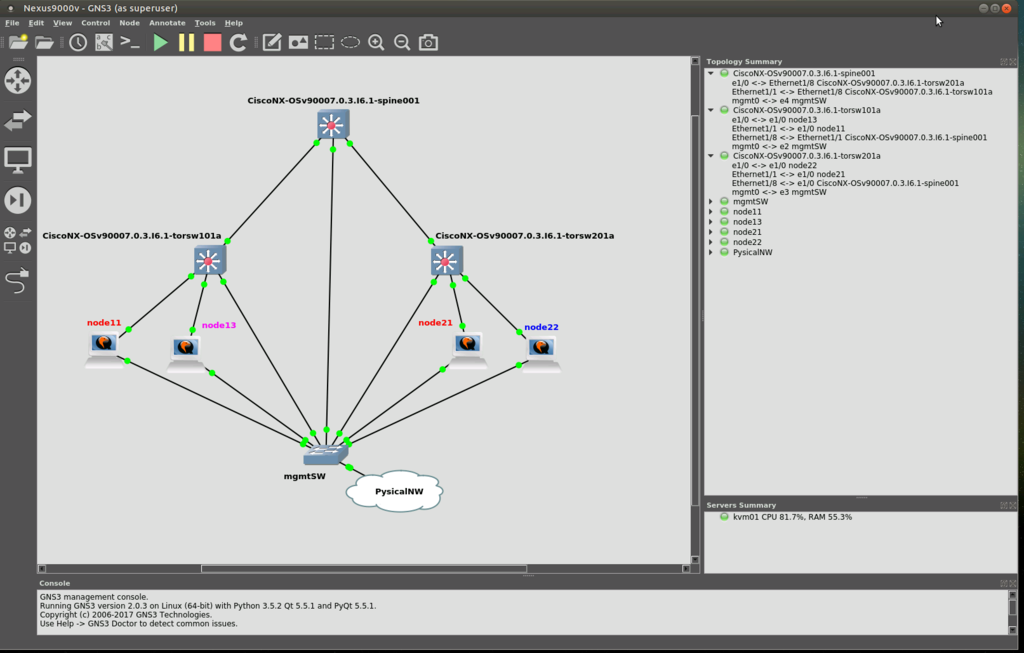Click the Zoom out magnifier icon

pyautogui.click(x=402, y=42)
